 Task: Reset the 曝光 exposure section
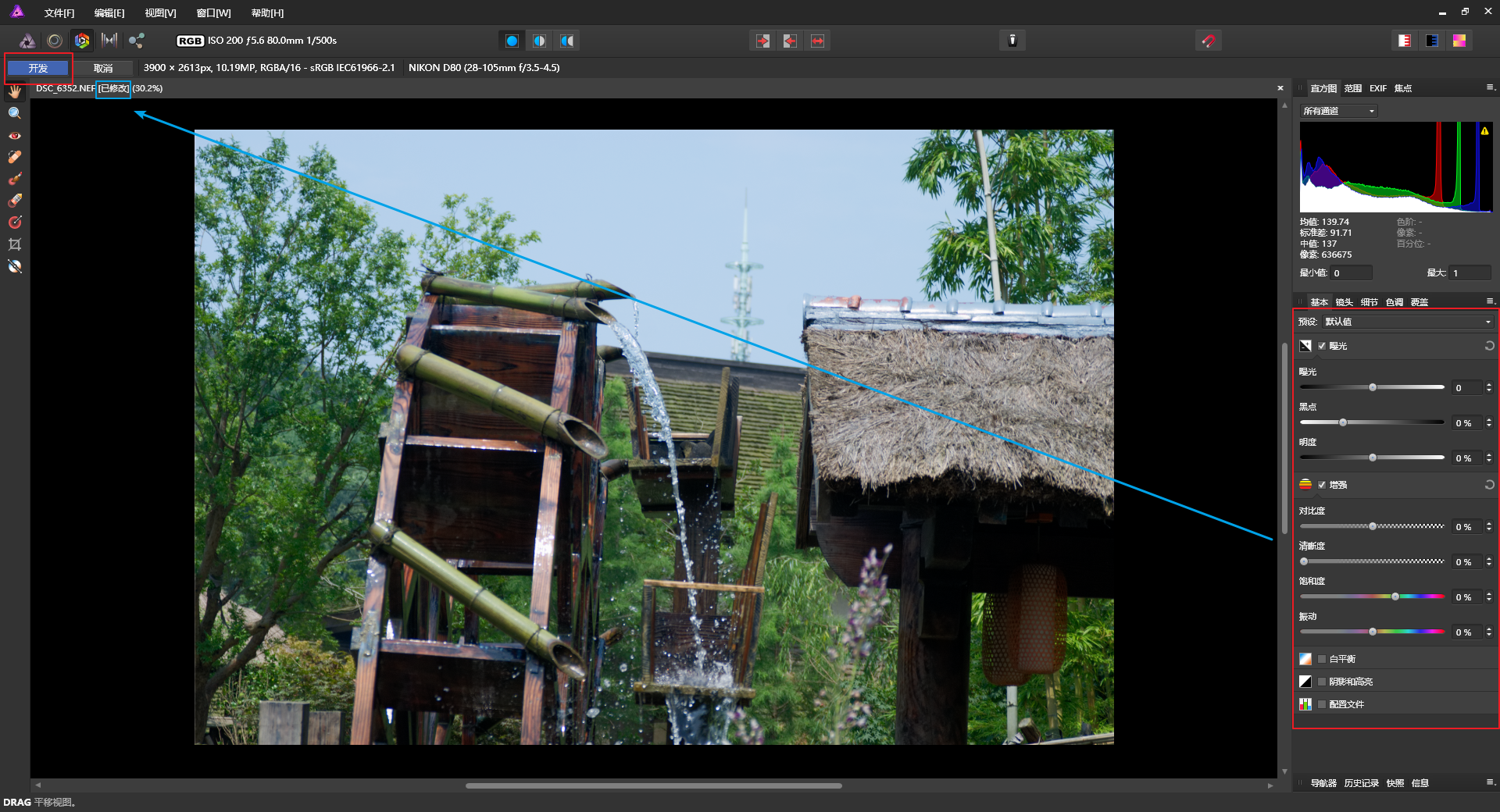click(1489, 346)
